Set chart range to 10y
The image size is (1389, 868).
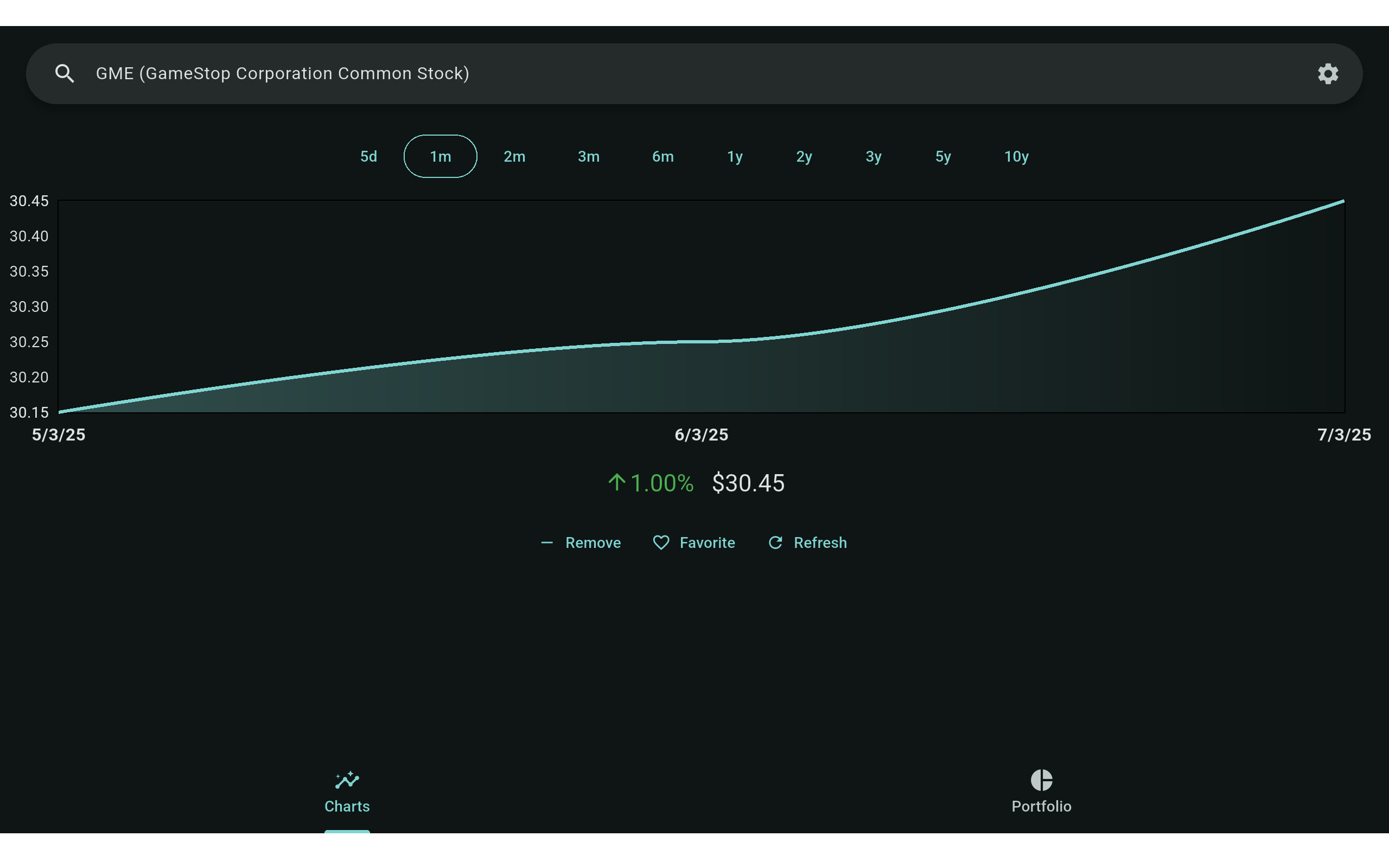1016,156
